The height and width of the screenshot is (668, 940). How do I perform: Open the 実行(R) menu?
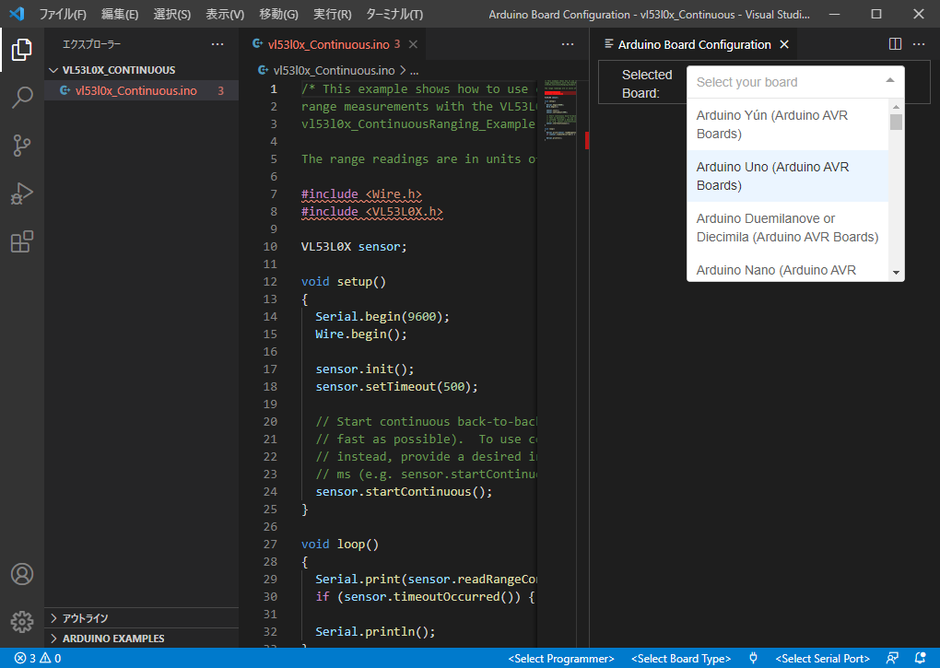[x=332, y=14]
